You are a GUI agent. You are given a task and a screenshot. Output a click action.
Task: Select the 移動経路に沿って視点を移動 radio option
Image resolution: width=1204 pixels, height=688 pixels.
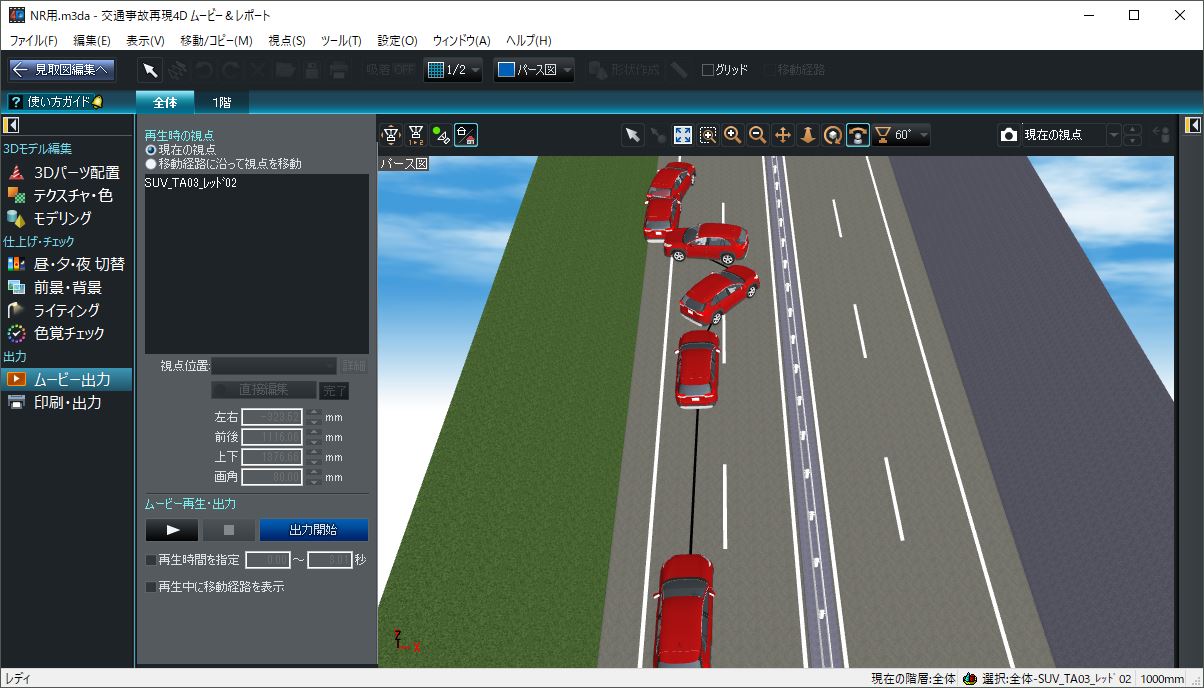tap(152, 163)
